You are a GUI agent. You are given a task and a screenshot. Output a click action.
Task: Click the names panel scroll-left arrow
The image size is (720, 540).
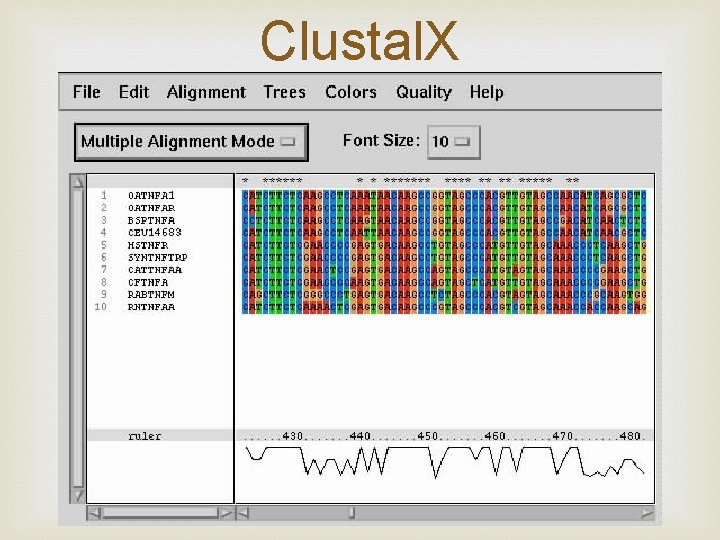click(94, 513)
